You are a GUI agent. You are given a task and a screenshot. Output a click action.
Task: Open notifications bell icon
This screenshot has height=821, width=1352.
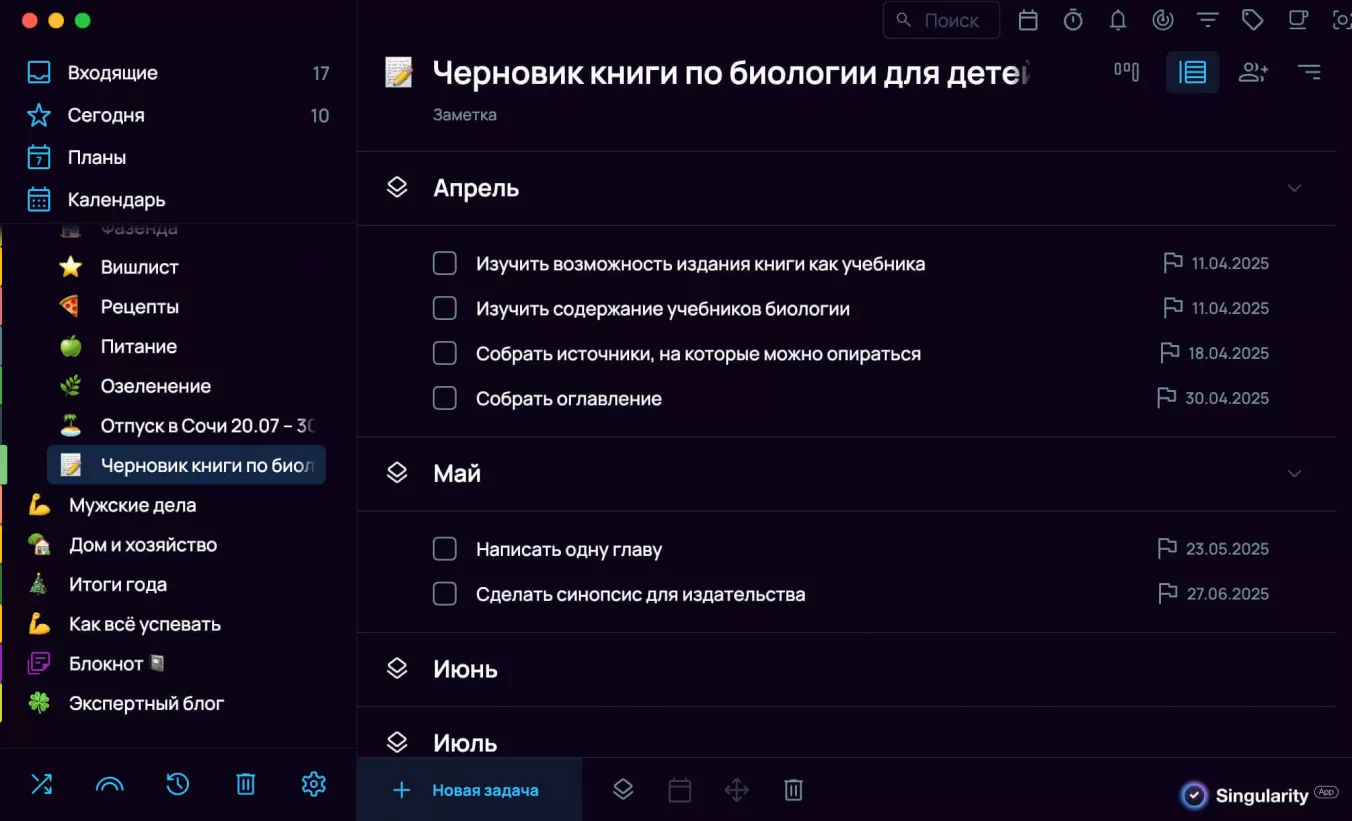point(1118,20)
